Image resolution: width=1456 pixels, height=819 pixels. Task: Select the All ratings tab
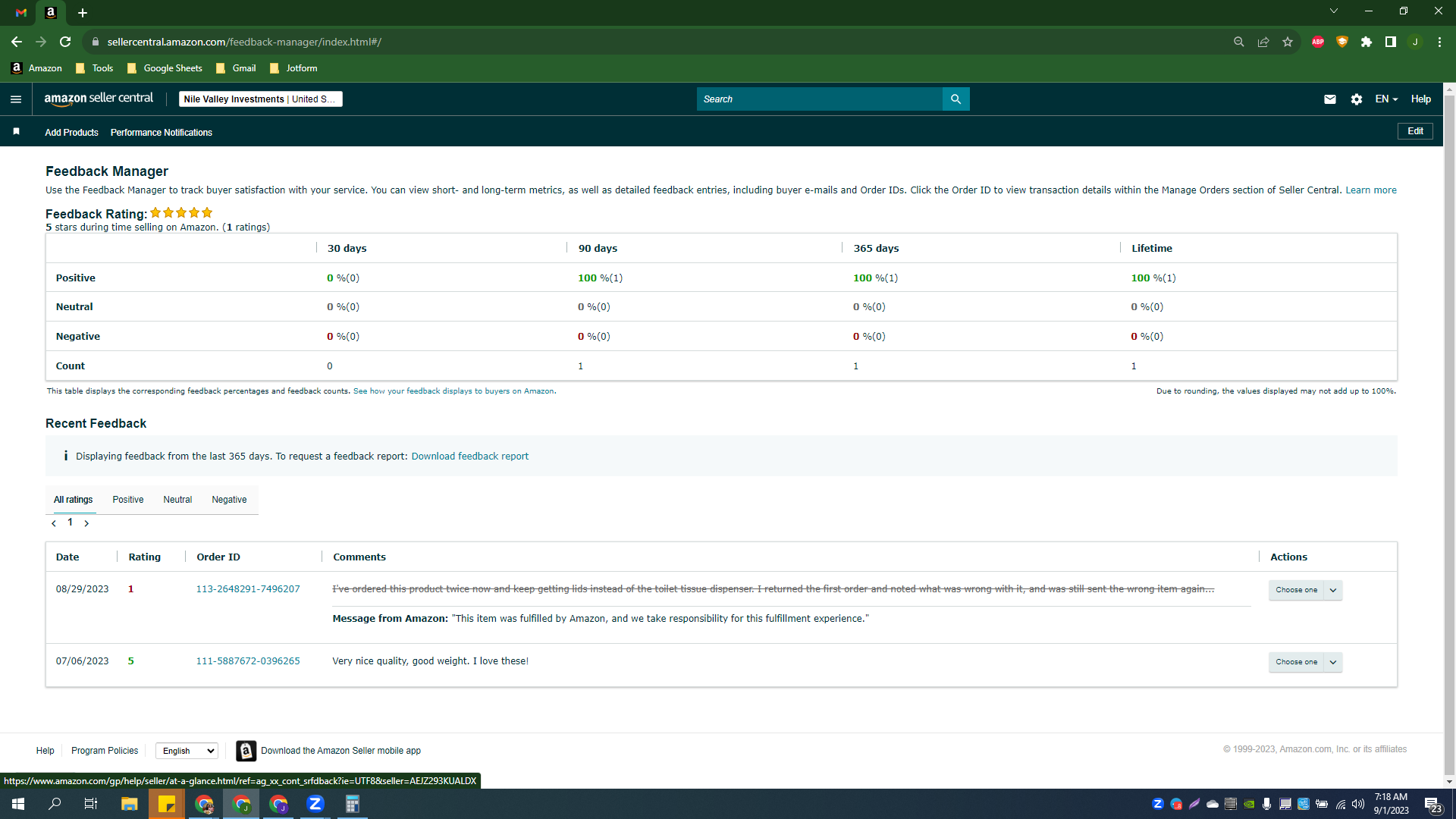(74, 500)
